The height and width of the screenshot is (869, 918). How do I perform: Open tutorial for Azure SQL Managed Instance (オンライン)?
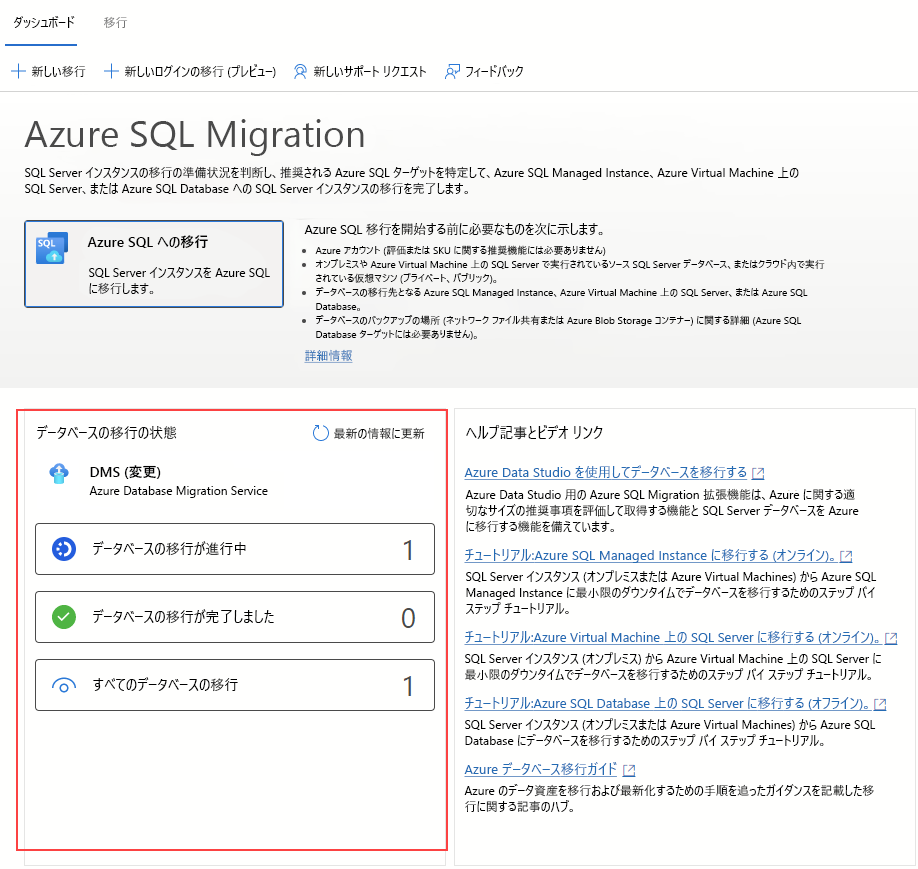tap(650, 555)
